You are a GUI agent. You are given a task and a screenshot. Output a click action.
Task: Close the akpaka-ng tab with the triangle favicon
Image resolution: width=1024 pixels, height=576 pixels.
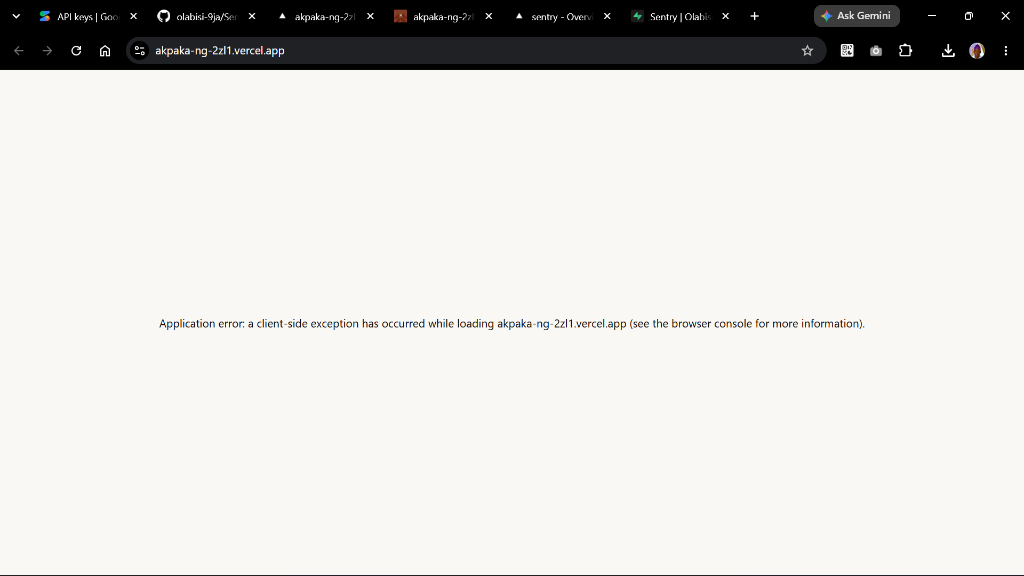[370, 16]
